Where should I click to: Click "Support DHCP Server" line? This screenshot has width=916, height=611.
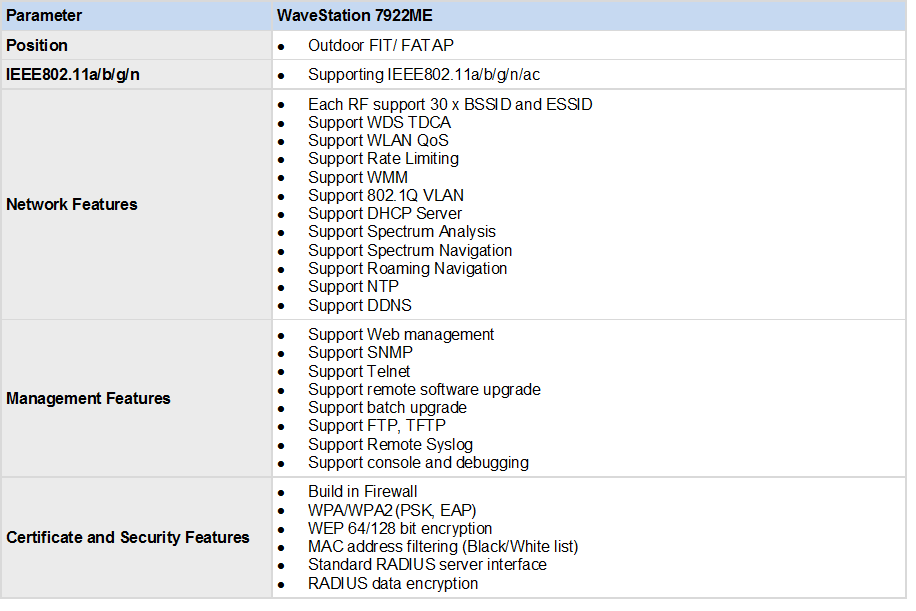pos(385,214)
